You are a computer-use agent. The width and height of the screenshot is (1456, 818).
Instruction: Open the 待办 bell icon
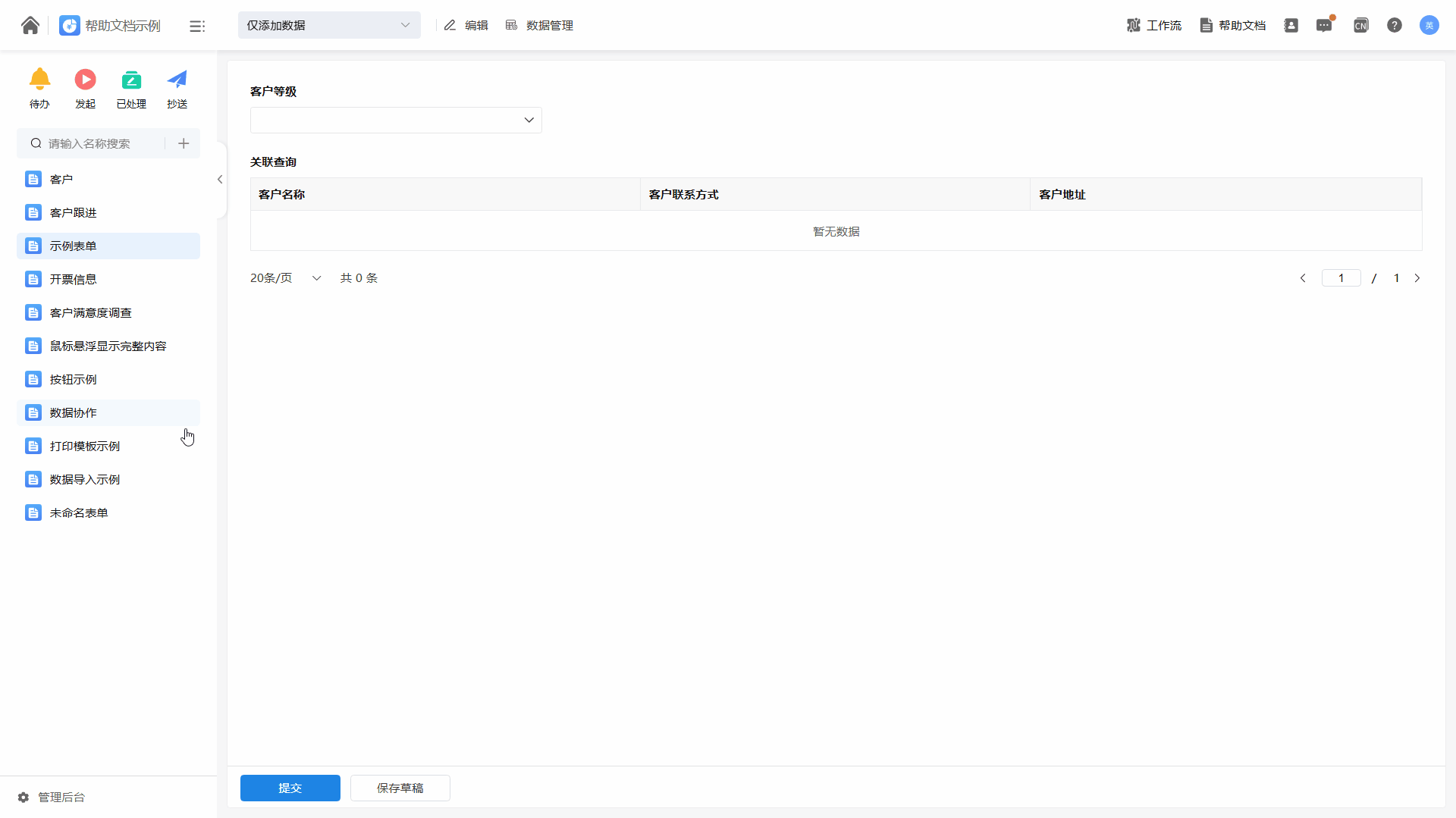39,80
